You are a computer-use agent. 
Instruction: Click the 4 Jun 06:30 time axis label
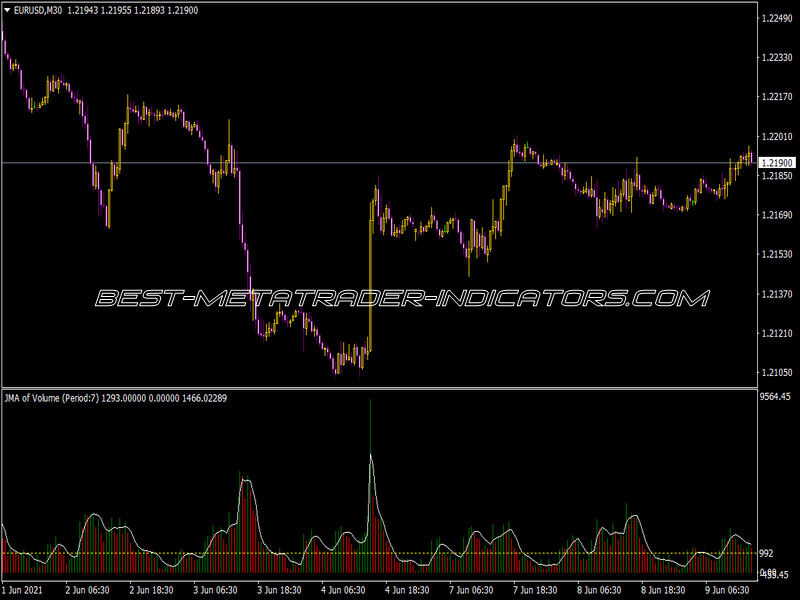click(x=343, y=590)
